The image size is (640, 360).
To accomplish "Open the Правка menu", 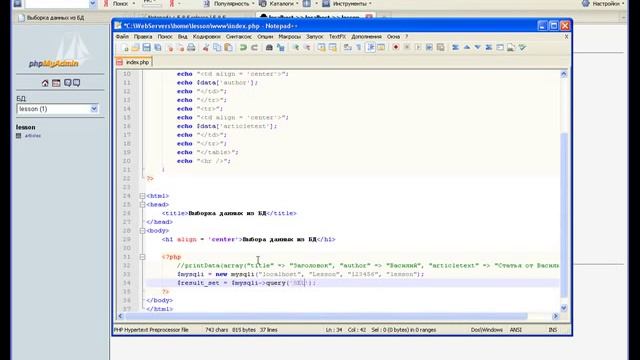I will [143, 37].
